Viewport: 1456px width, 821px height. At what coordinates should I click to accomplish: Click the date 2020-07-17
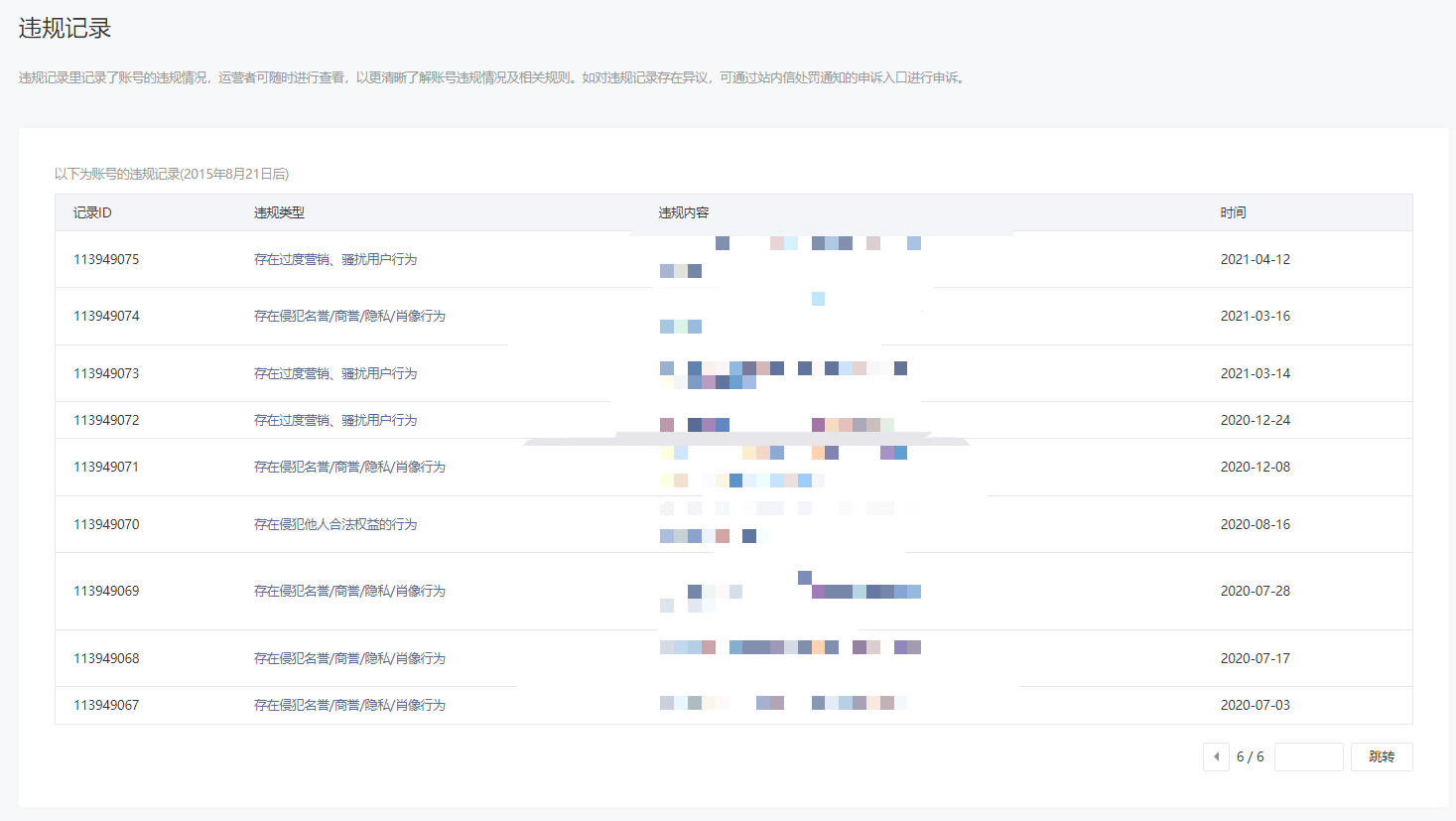[x=1255, y=658]
